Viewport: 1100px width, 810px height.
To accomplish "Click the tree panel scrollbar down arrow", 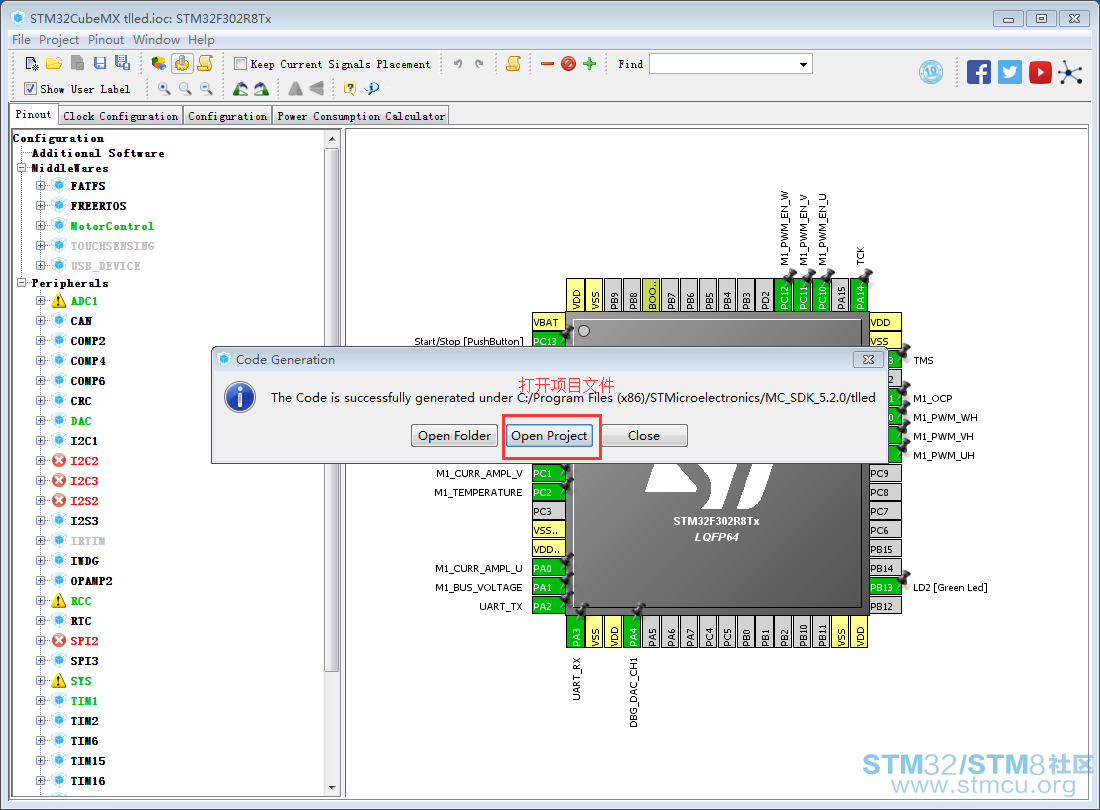I will pos(332,788).
